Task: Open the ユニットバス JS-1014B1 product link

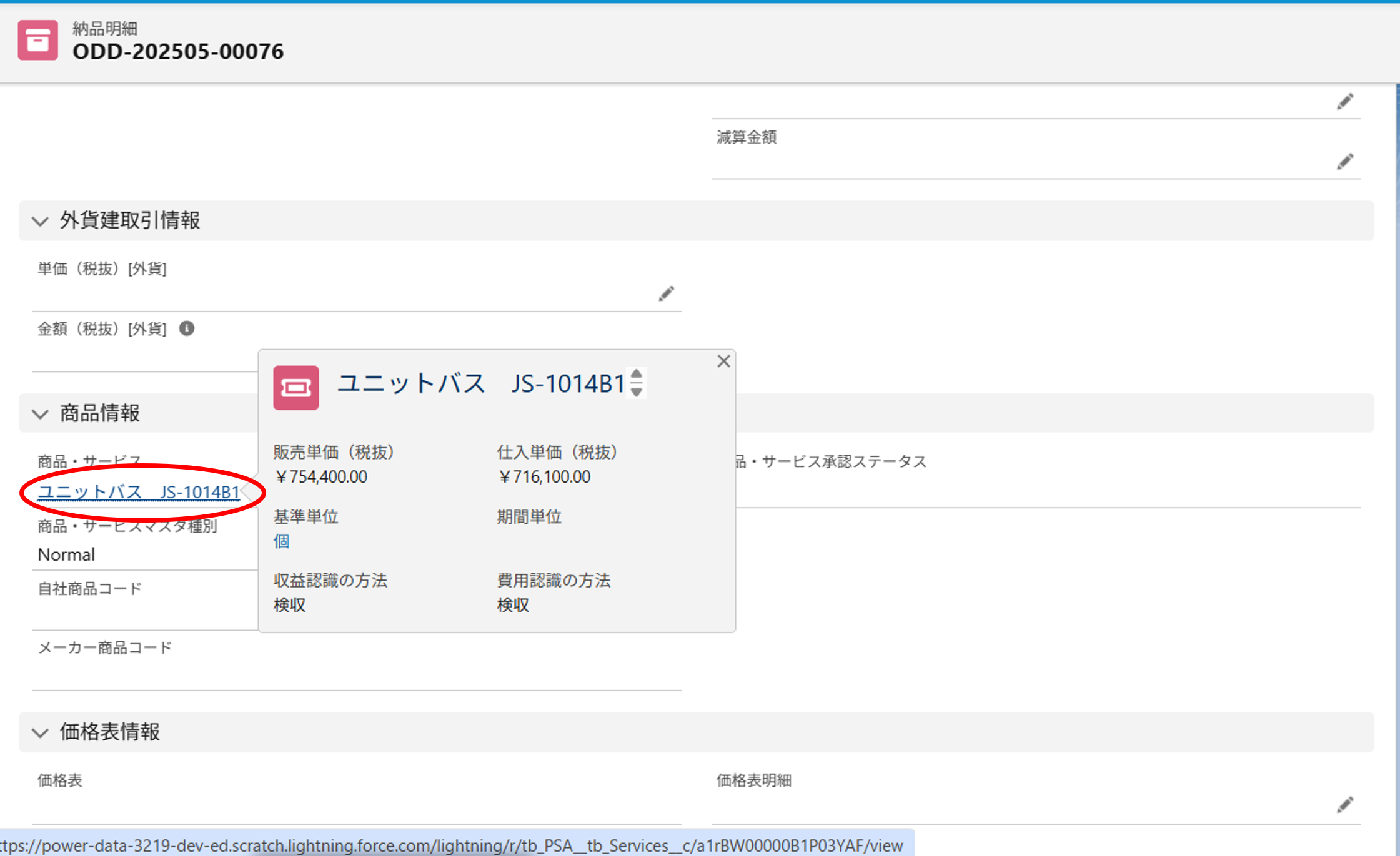Action: pyautogui.click(x=139, y=492)
